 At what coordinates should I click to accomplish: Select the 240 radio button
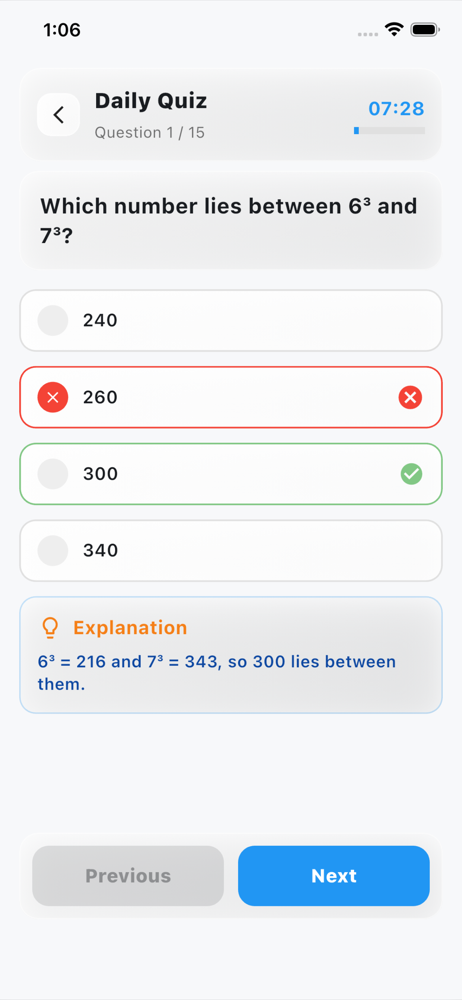53,320
